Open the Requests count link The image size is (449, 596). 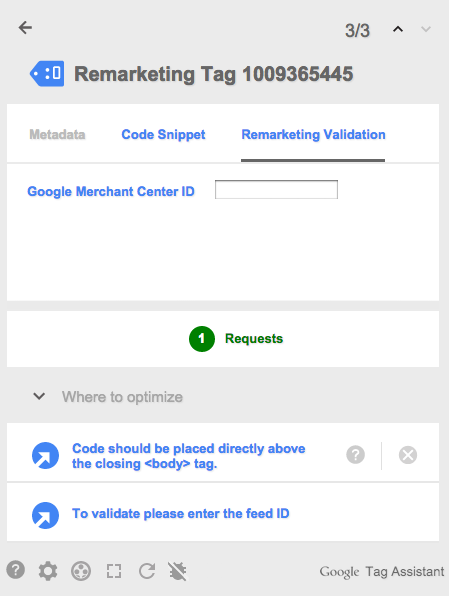pos(254,339)
